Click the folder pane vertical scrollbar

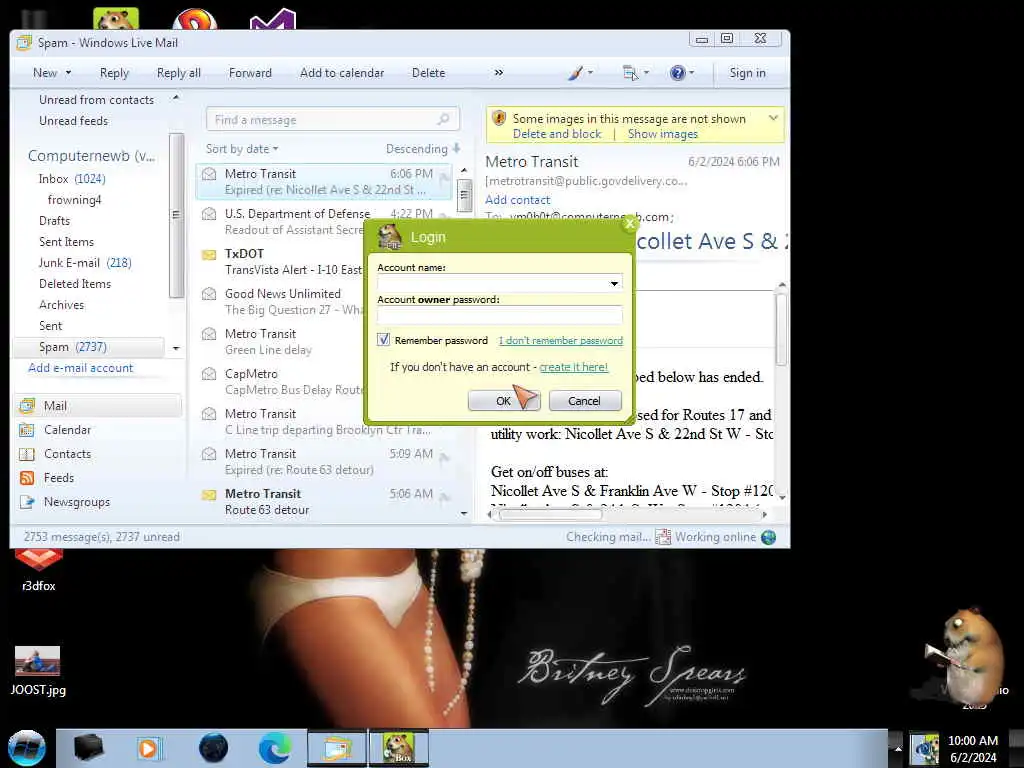coord(176,216)
